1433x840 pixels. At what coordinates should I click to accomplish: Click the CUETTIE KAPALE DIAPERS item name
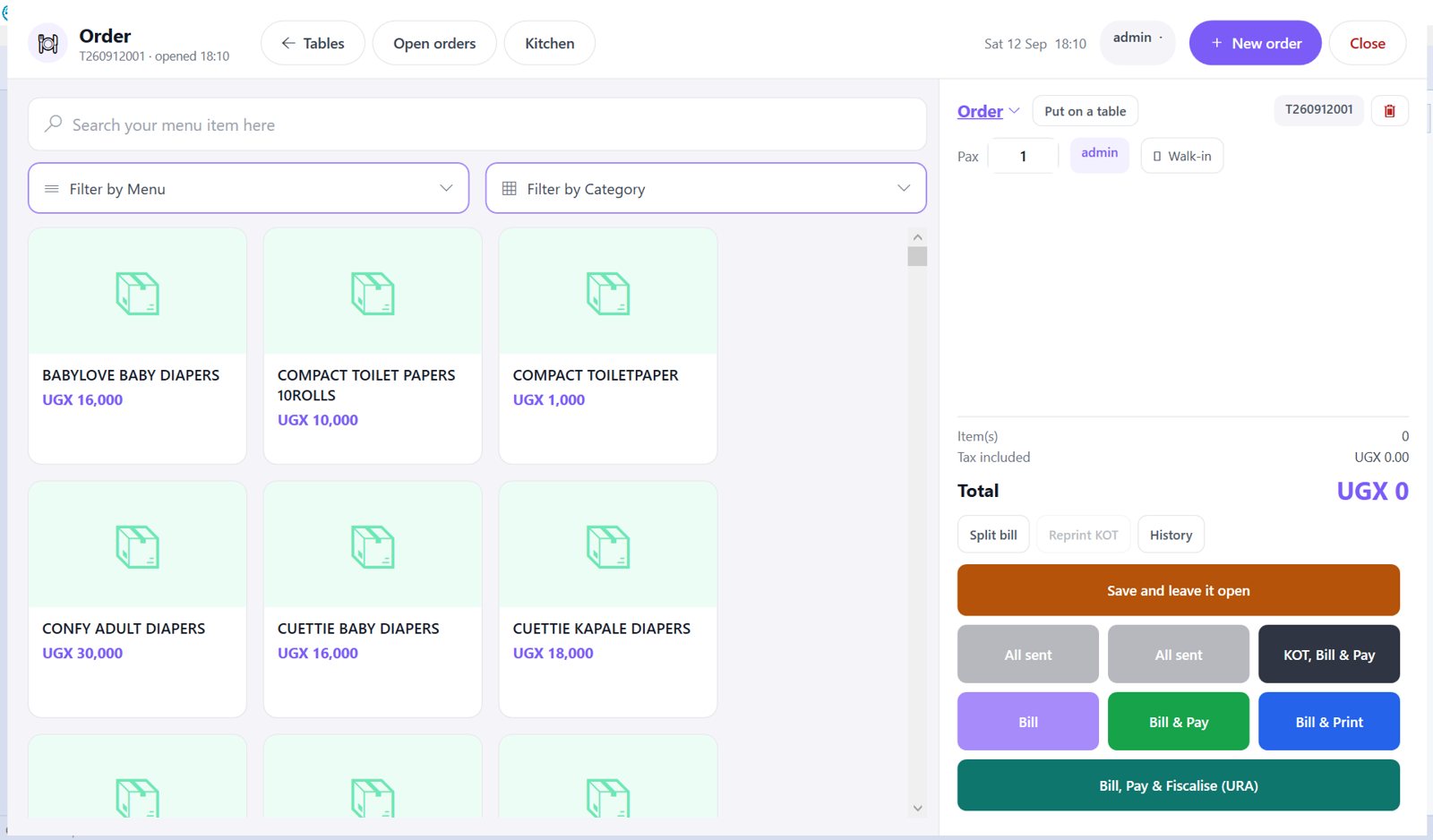click(x=602, y=629)
